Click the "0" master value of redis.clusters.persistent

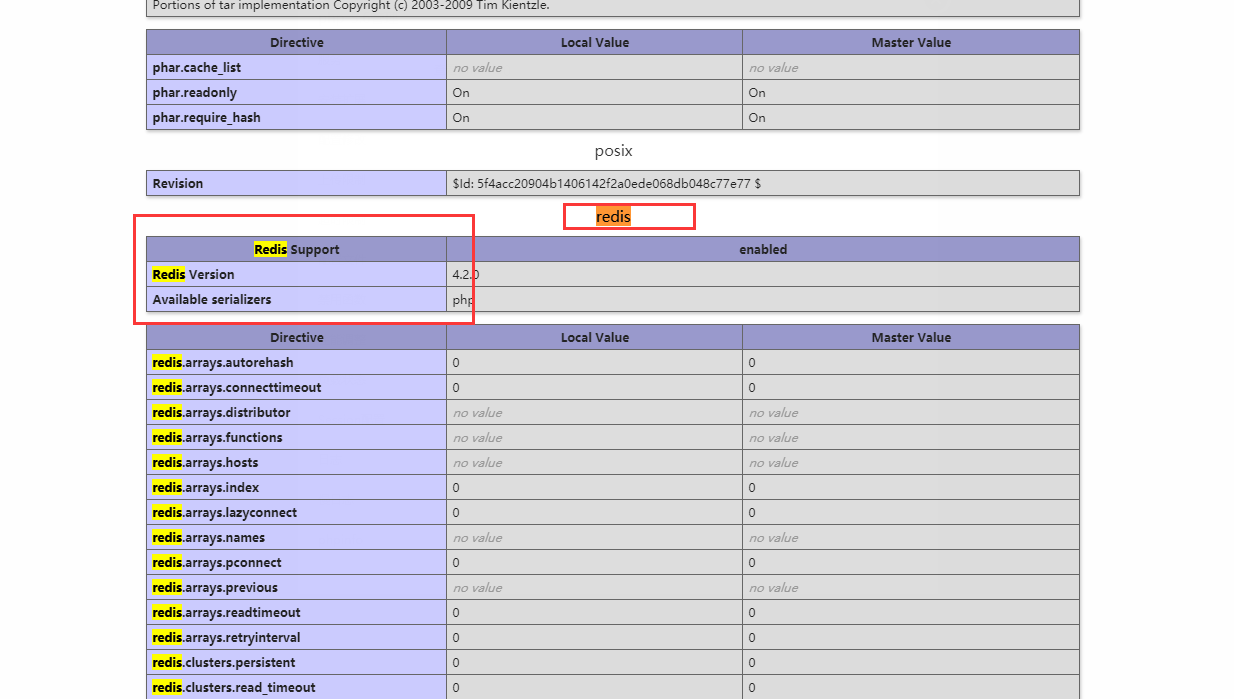752,663
